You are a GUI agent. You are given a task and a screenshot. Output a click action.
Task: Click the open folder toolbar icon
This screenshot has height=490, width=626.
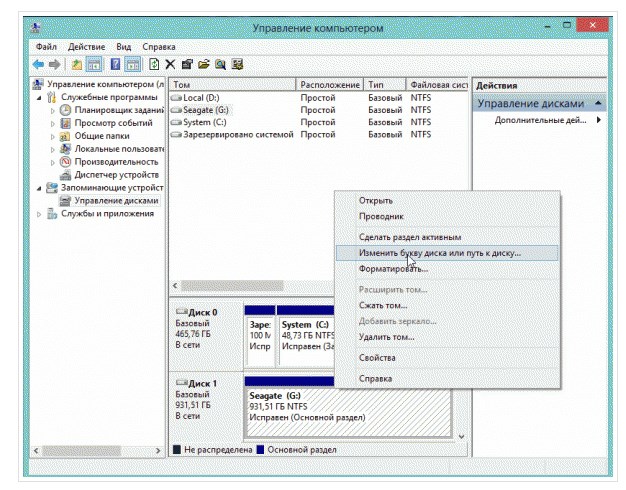204,64
